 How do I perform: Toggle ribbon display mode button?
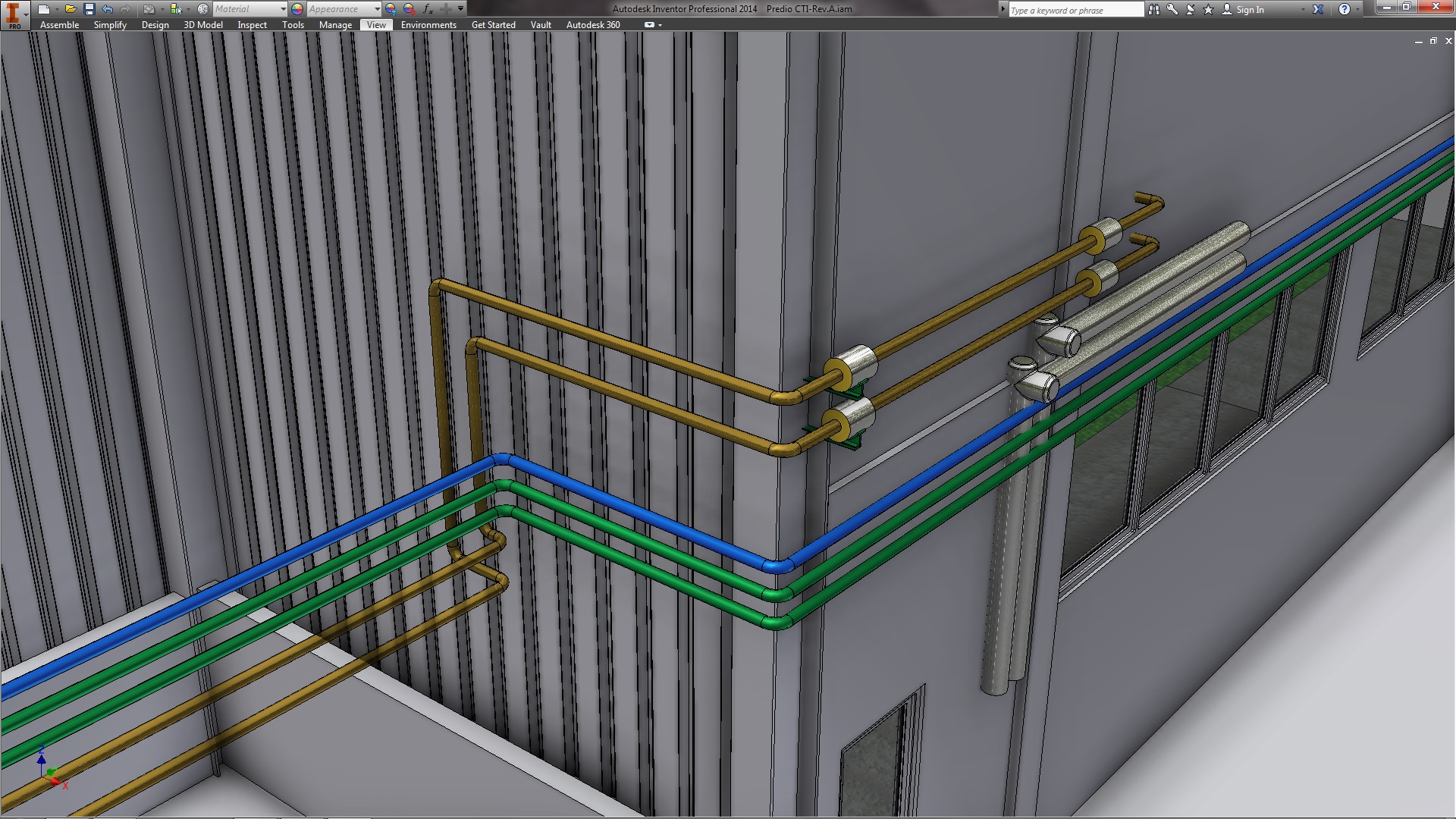(649, 25)
